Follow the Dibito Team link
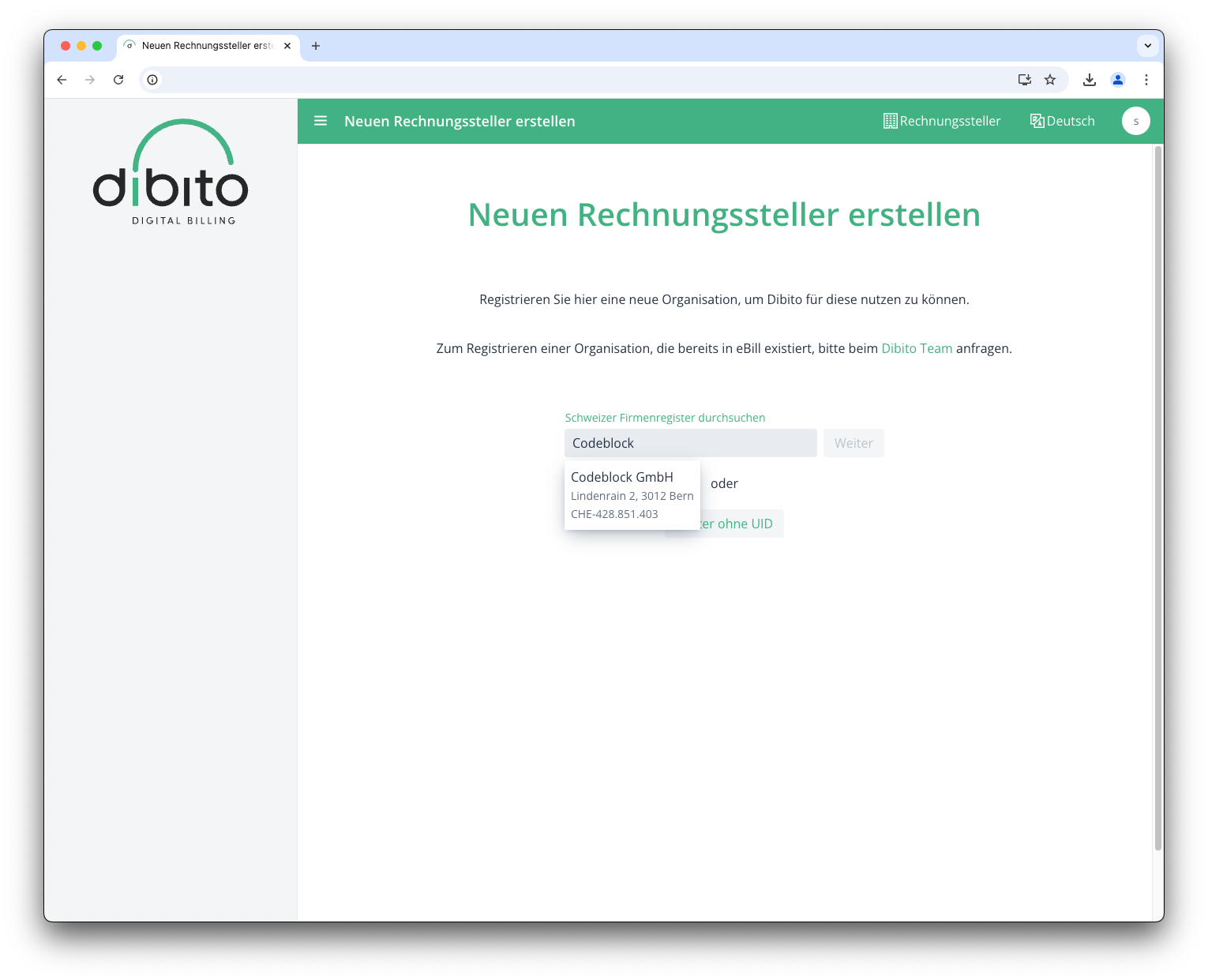1208x980 pixels. (917, 348)
